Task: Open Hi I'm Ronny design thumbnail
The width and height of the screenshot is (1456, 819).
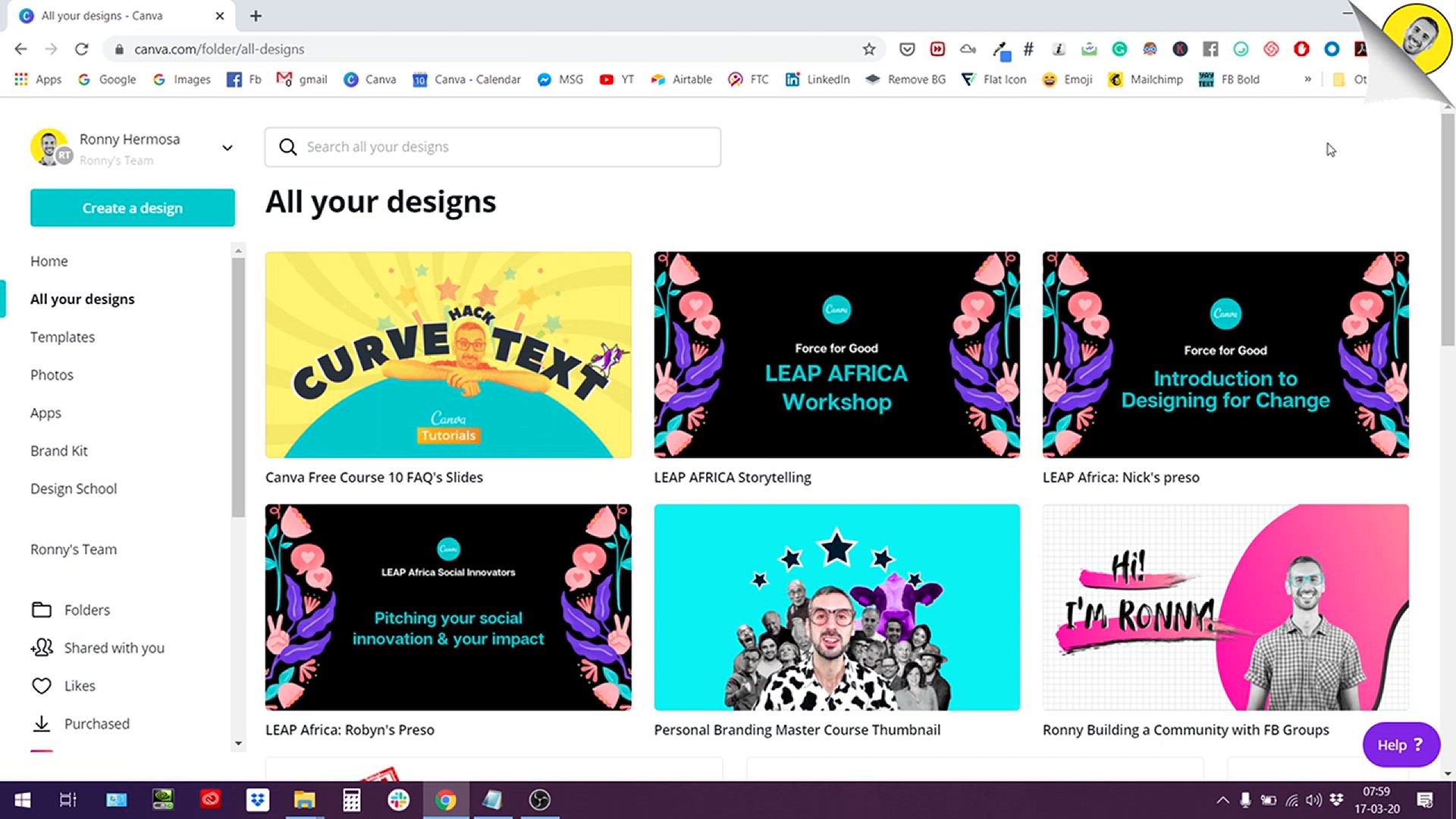Action: pos(1225,607)
